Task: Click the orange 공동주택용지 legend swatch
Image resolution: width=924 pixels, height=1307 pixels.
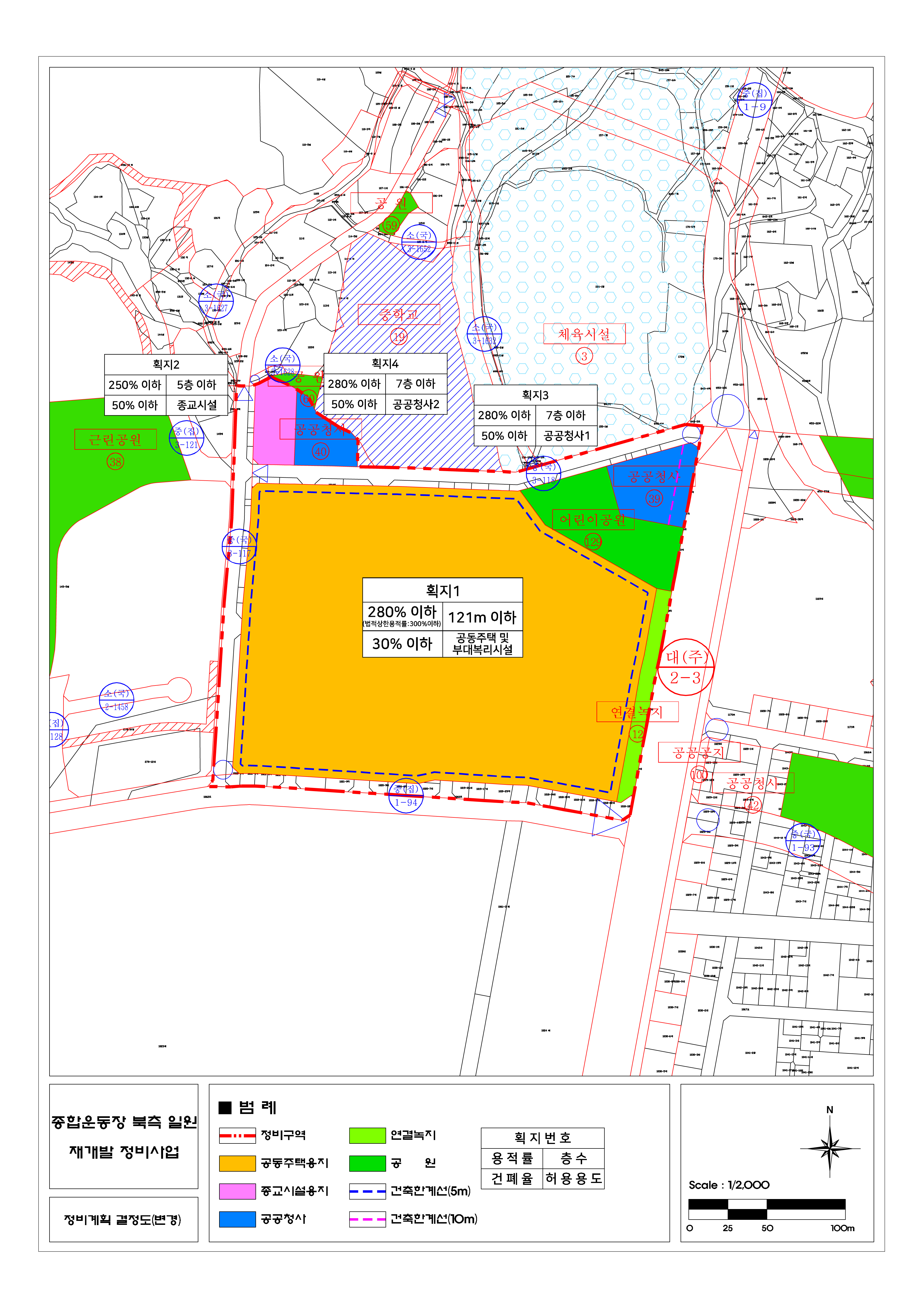Action: [x=237, y=1163]
